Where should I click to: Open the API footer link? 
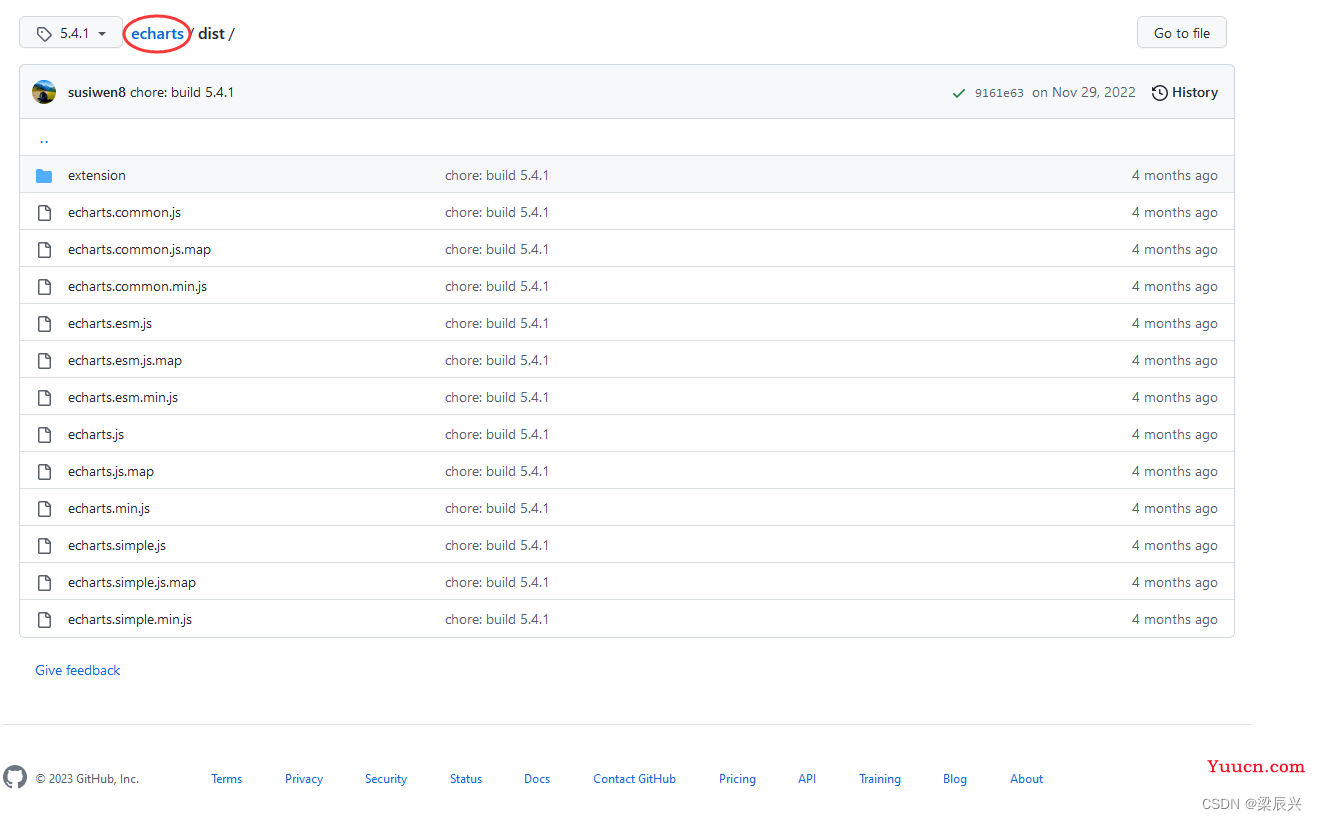coord(807,779)
